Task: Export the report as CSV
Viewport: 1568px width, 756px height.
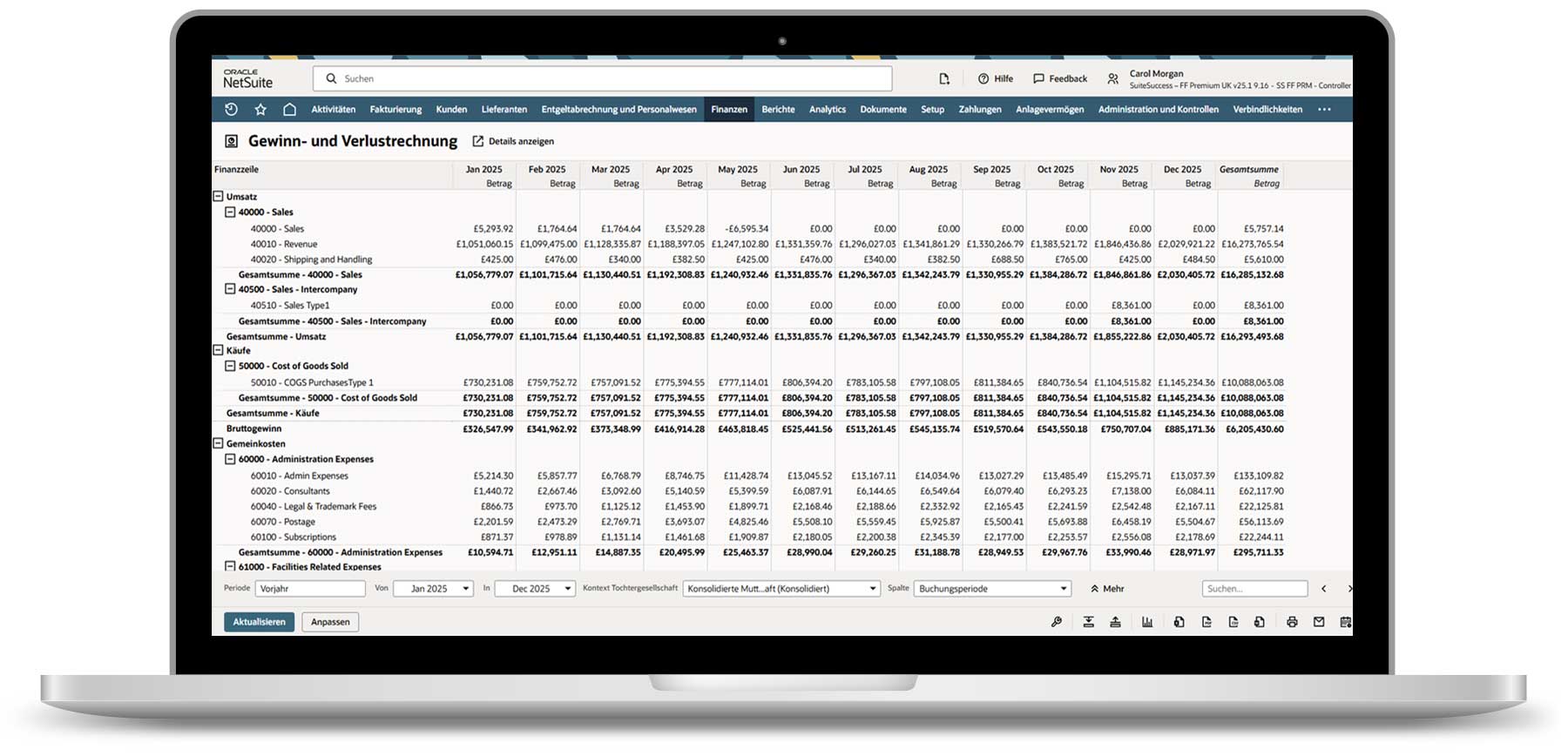Action: [1233, 622]
